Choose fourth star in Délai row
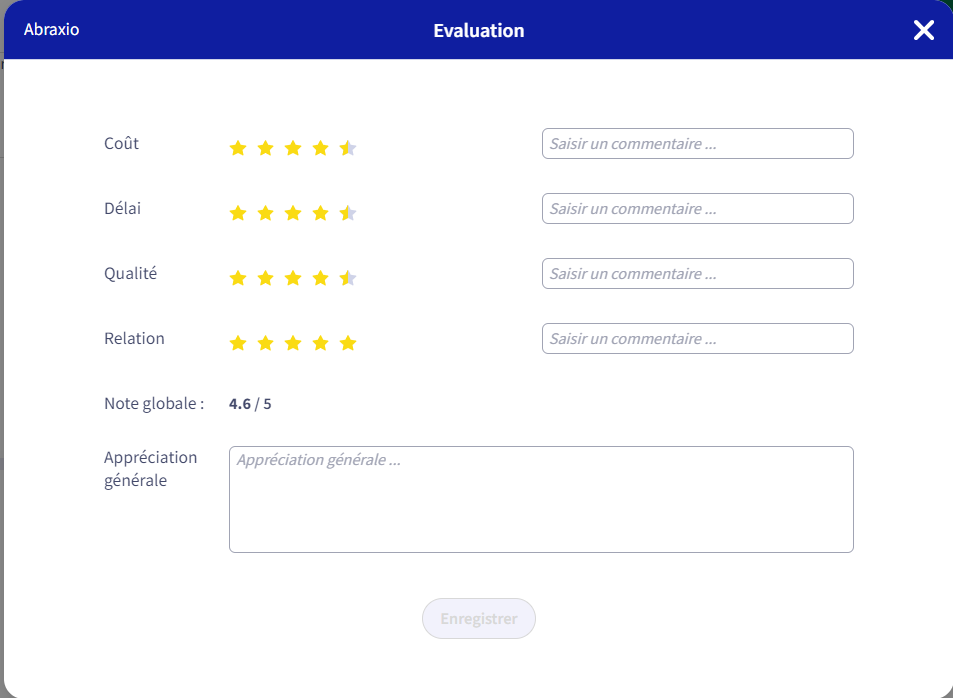Viewport: 953px width, 698px height. [320, 213]
